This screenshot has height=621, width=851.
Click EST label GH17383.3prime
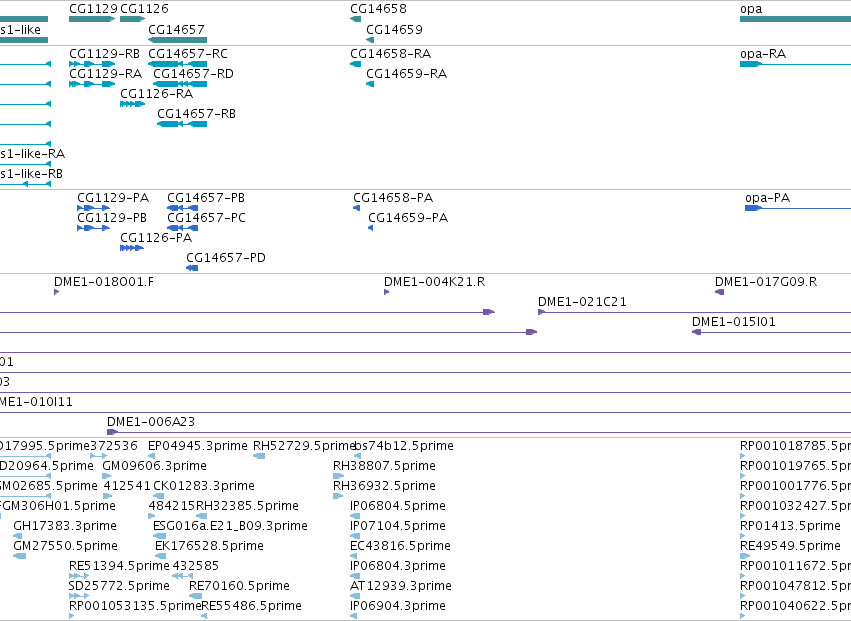pos(65,526)
